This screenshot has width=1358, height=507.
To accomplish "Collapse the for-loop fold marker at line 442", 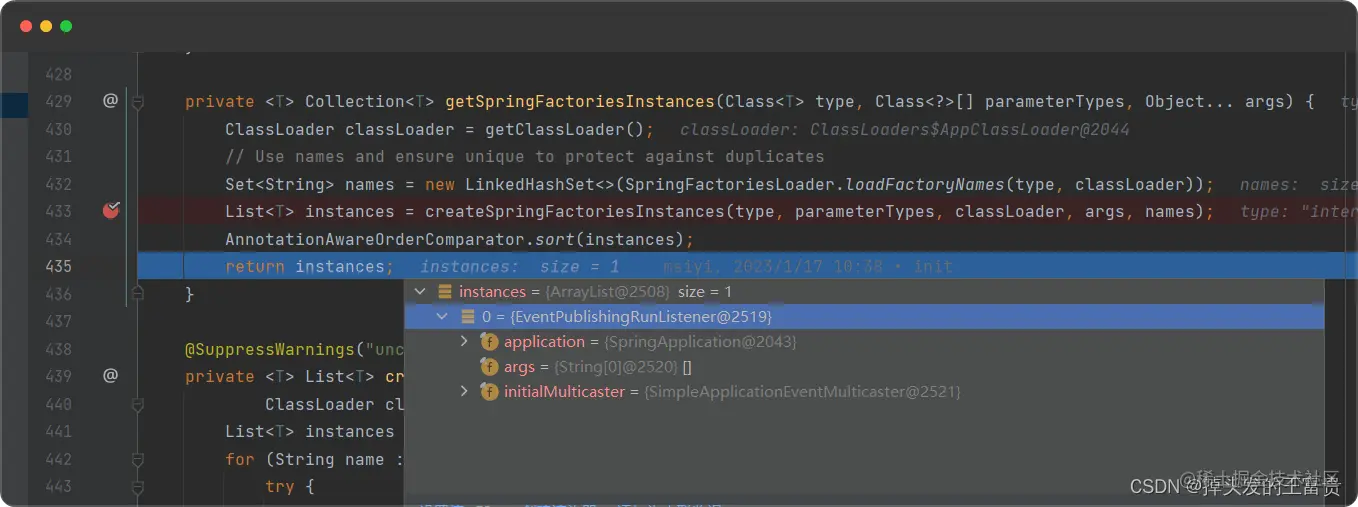I will tap(138, 459).
